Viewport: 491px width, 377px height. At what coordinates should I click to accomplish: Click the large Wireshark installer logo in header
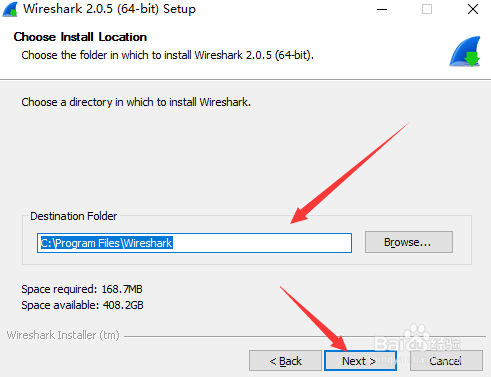click(465, 52)
